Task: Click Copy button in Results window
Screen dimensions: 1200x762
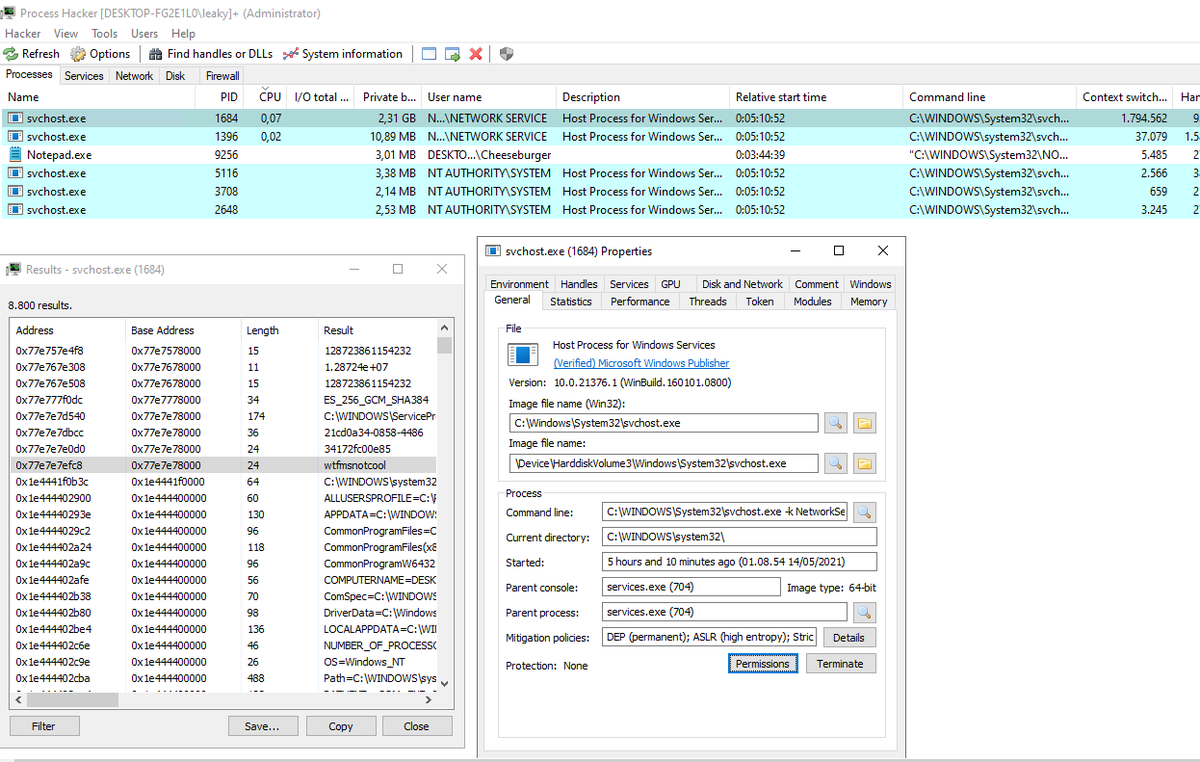Action: (x=341, y=726)
